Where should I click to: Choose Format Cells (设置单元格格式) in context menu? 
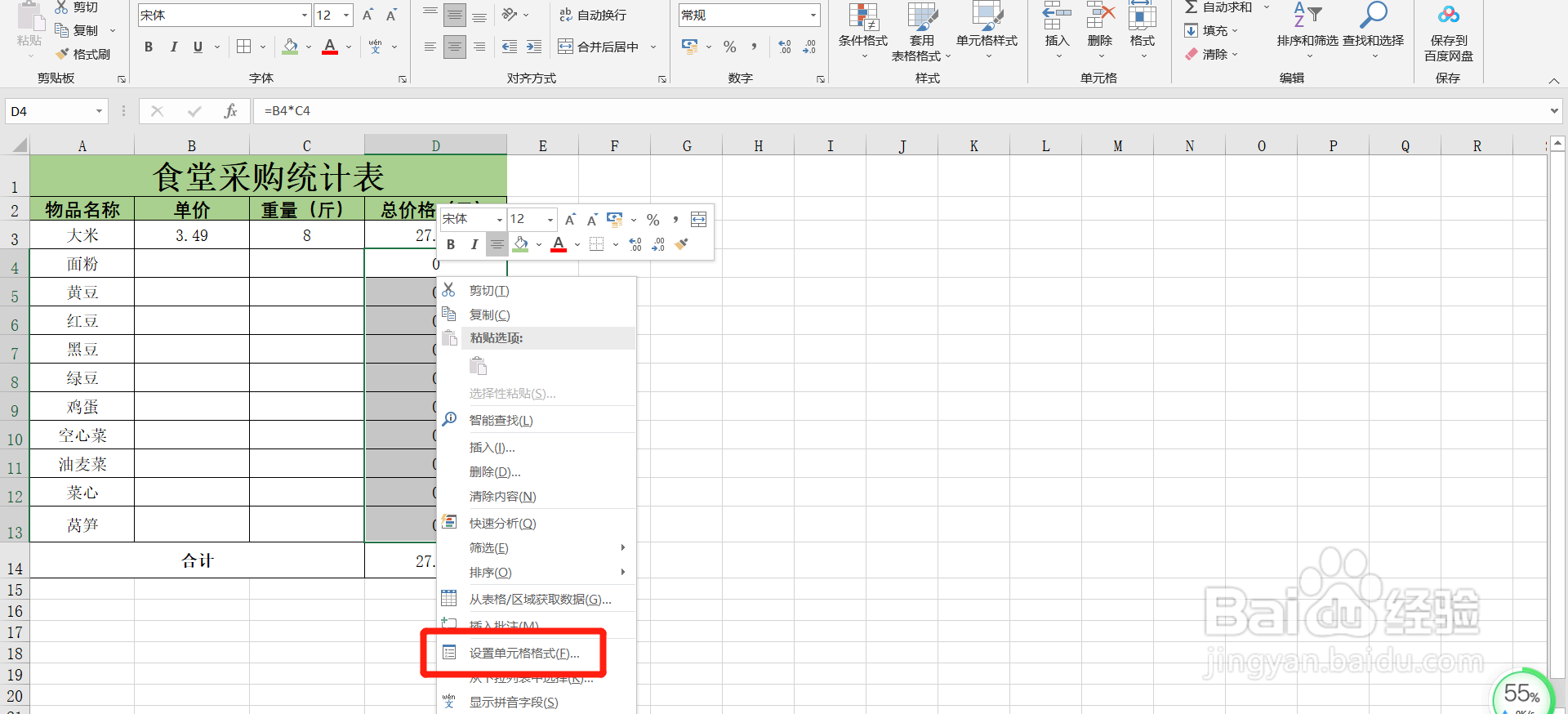click(x=524, y=653)
